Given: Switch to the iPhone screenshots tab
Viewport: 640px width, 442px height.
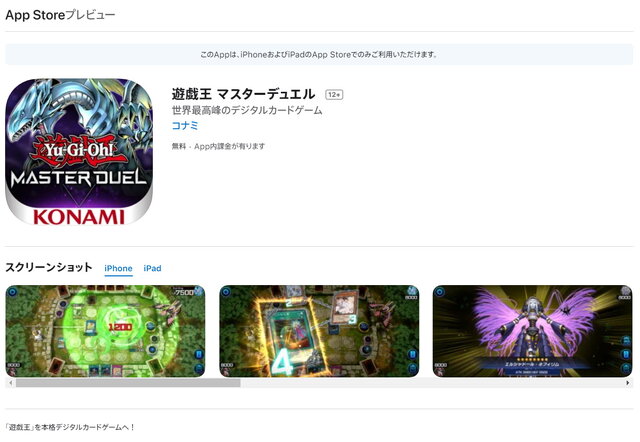Looking at the screenshot, I should coord(118,268).
